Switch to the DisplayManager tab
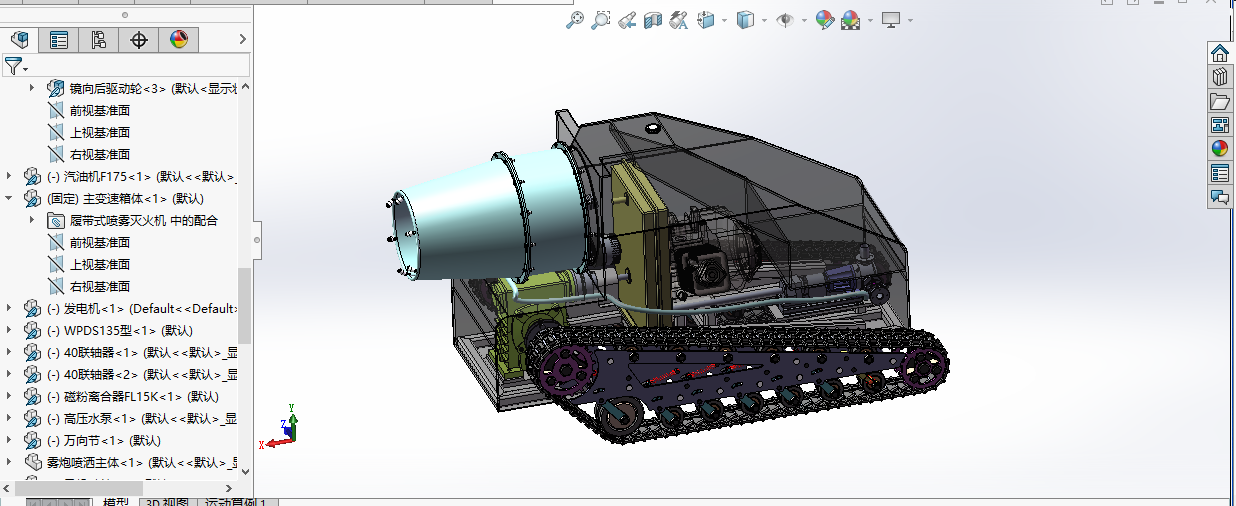This screenshot has height=506, width=1236. click(x=179, y=40)
